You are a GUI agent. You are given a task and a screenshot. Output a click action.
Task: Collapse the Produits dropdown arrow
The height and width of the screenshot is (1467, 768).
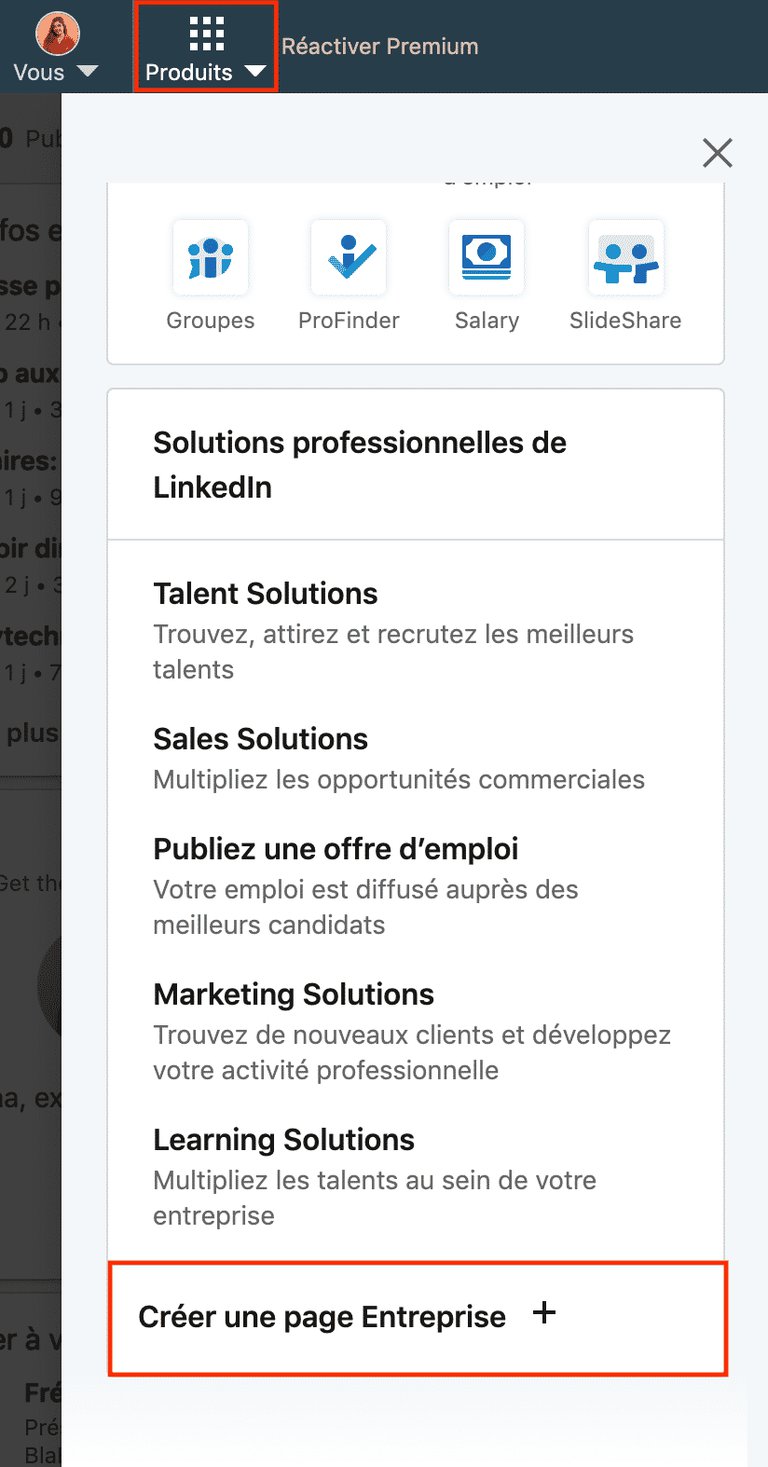coord(255,72)
